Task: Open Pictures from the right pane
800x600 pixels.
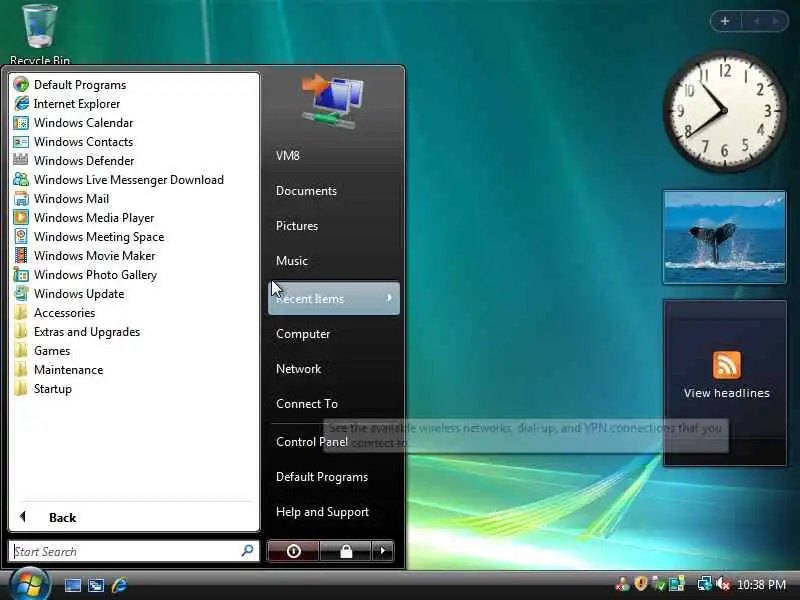Action: click(297, 226)
